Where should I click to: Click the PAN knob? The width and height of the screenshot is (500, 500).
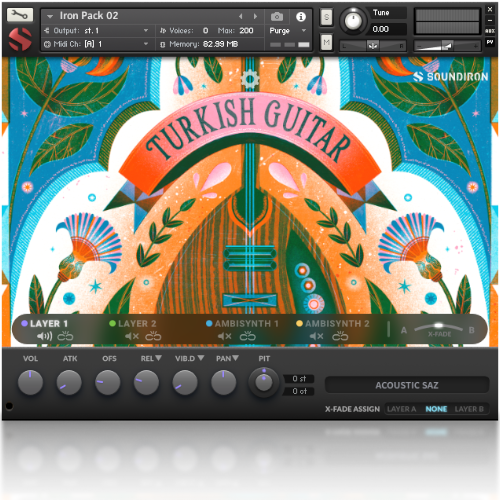[224, 382]
